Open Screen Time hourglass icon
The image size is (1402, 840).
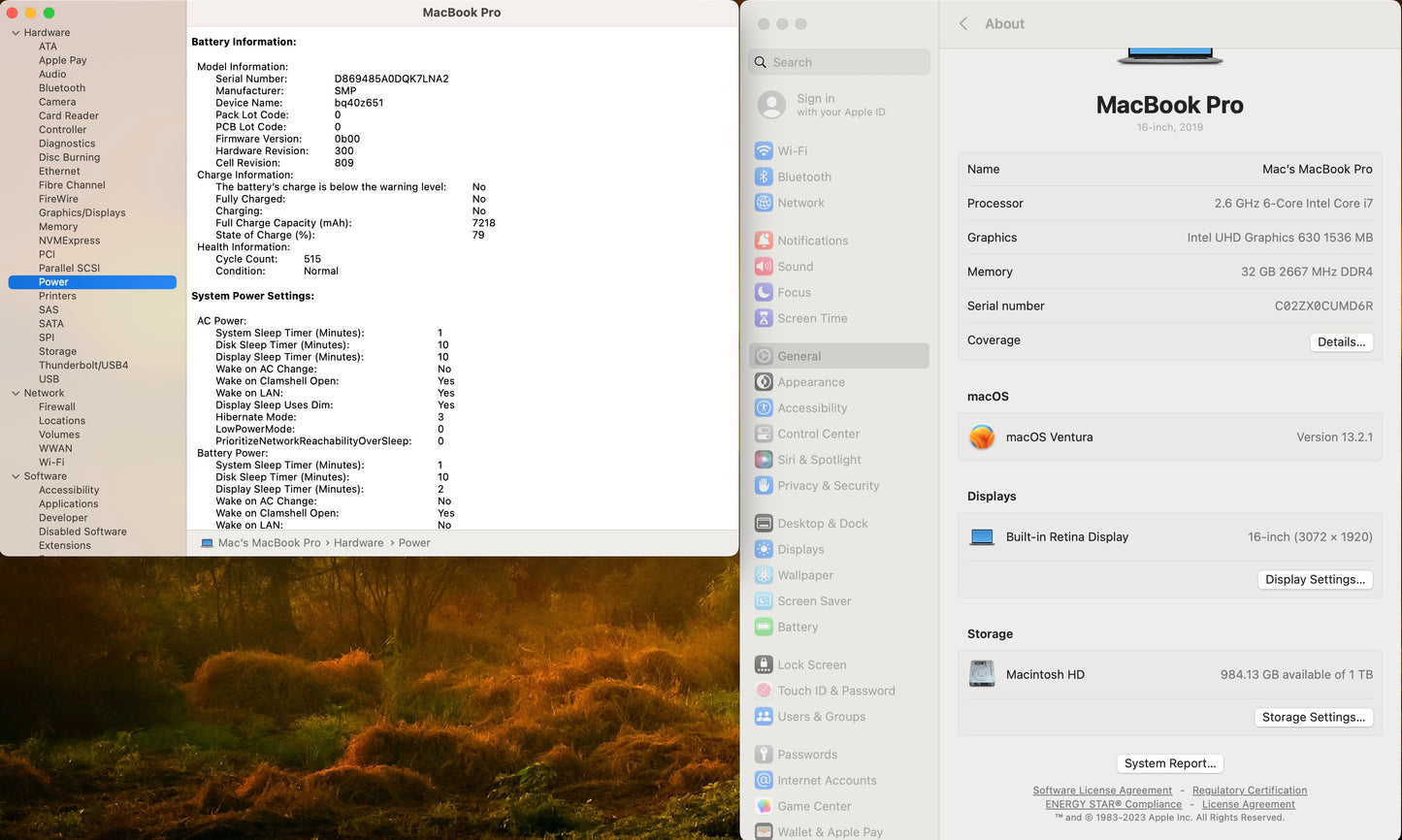[x=764, y=318]
